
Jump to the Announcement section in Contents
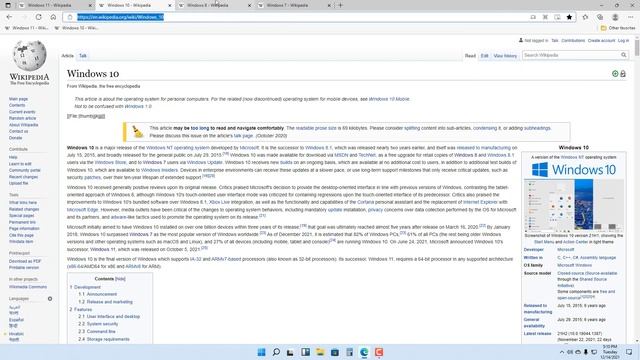tap(102, 294)
